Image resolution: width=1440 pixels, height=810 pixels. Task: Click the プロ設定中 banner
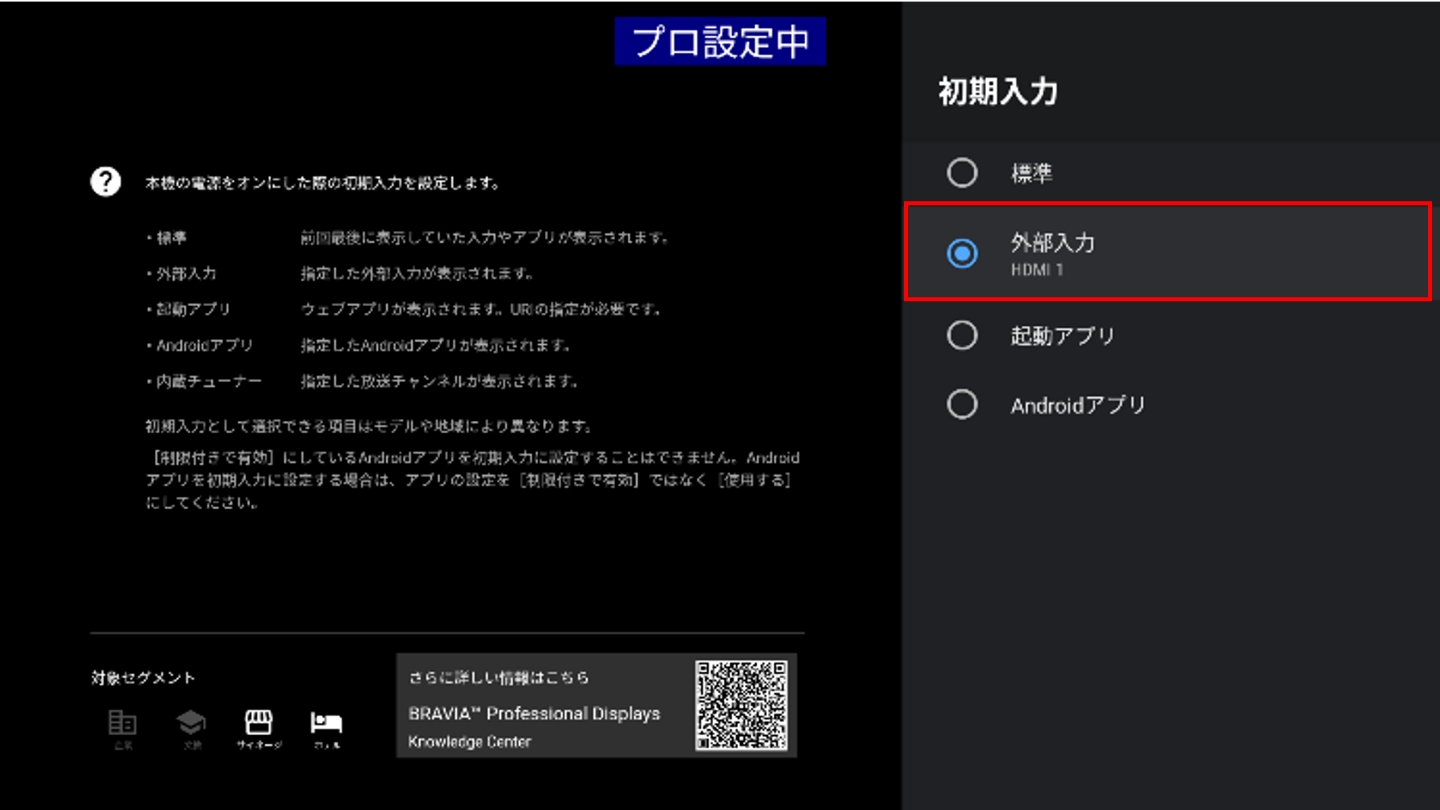click(720, 42)
